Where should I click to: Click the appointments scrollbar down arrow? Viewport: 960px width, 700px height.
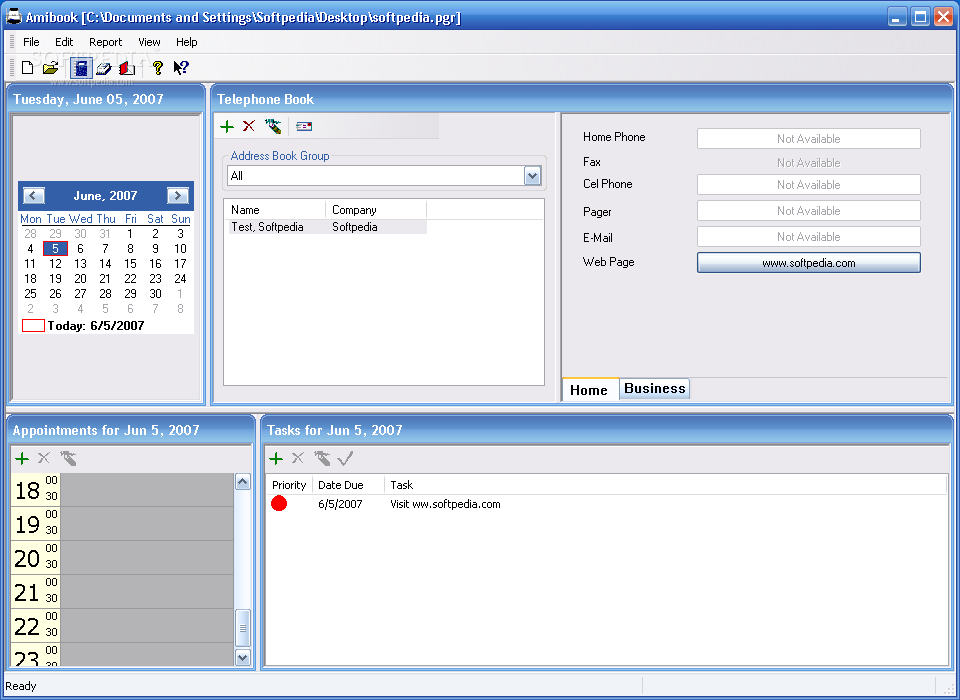pos(243,658)
